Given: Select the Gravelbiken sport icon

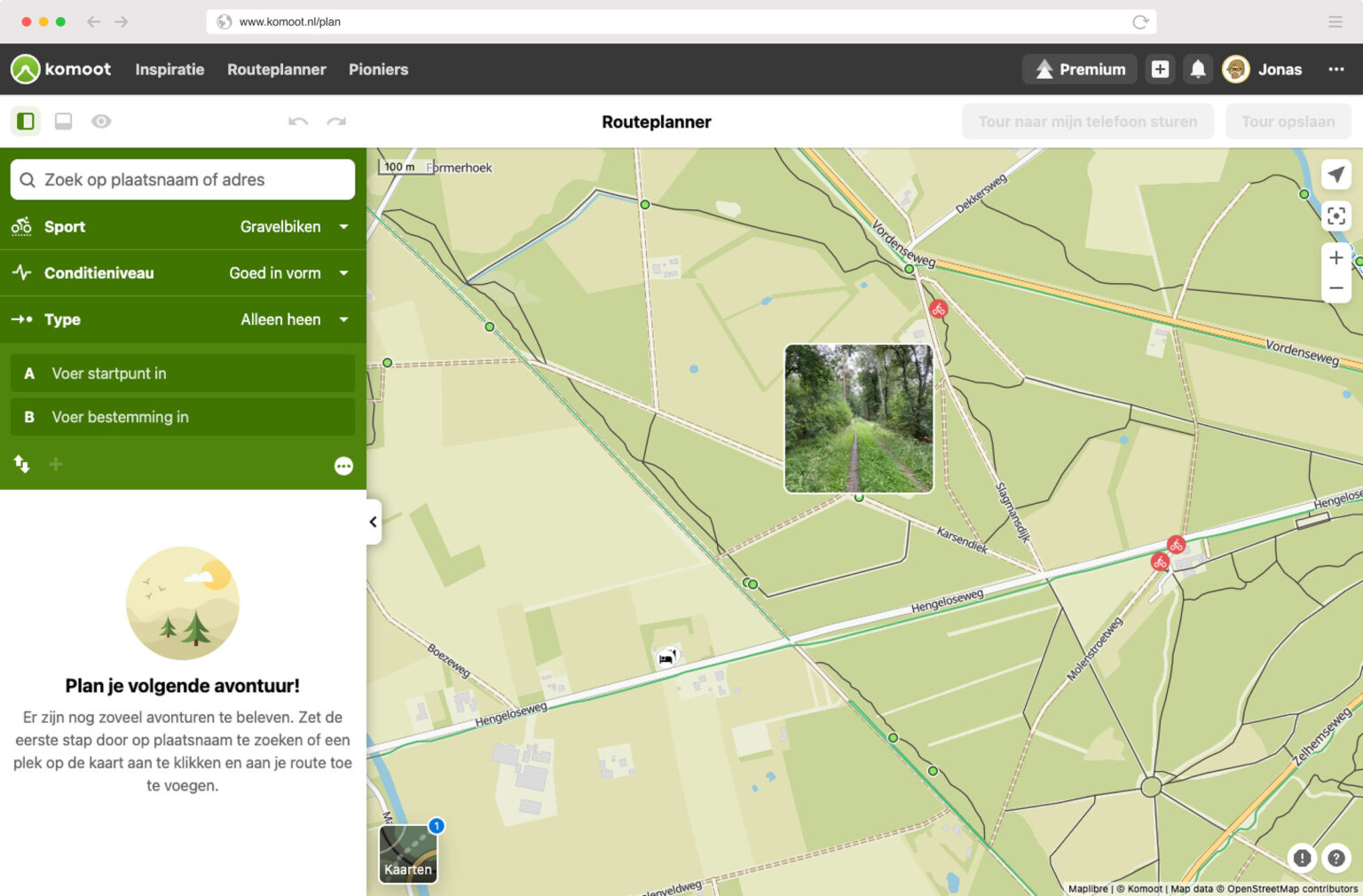Looking at the screenshot, I should tap(20, 226).
